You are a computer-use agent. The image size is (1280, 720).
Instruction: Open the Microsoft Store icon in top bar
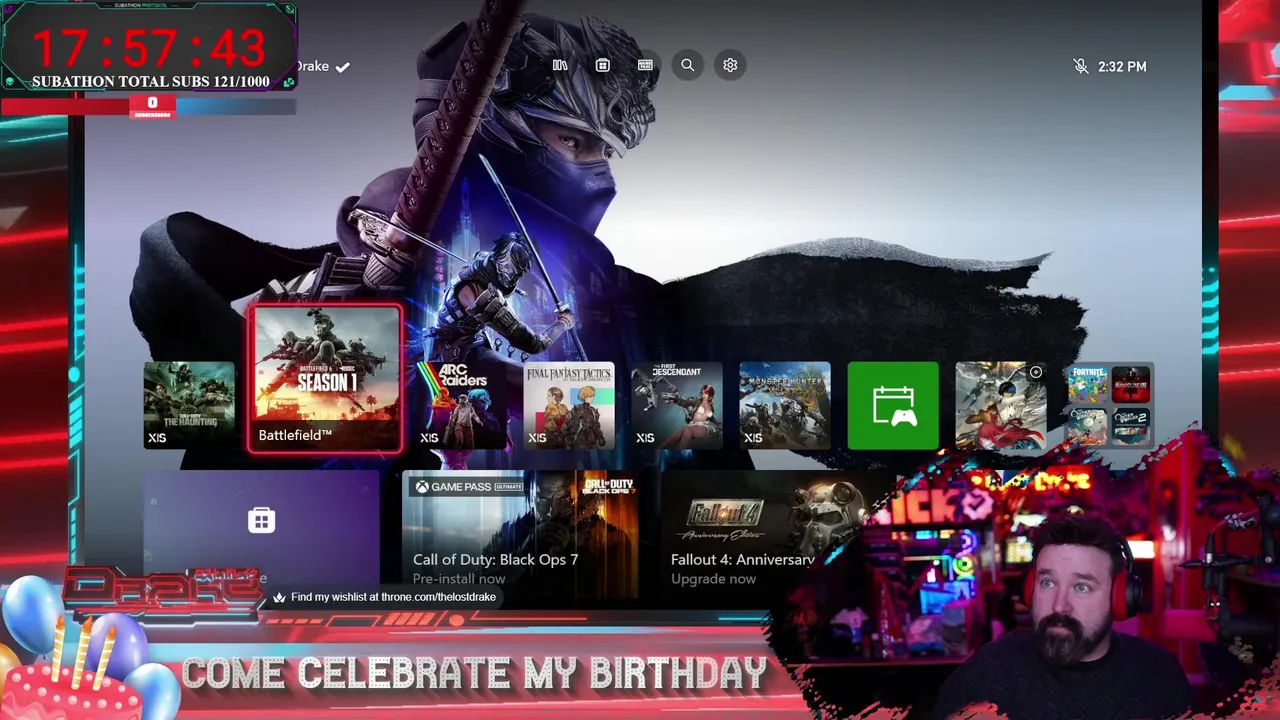(x=602, y=65)
